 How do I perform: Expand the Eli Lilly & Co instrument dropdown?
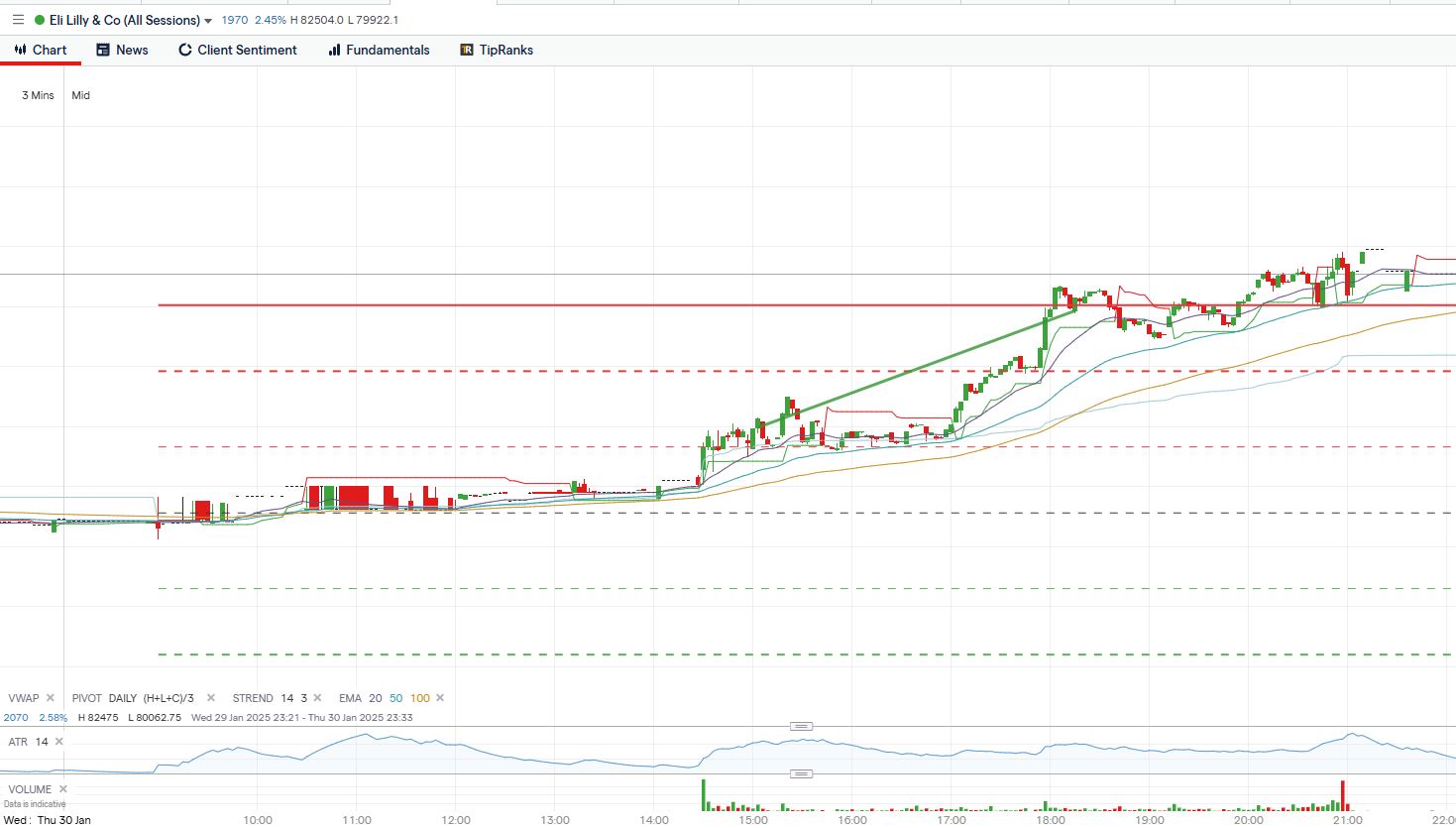[208, 21]
